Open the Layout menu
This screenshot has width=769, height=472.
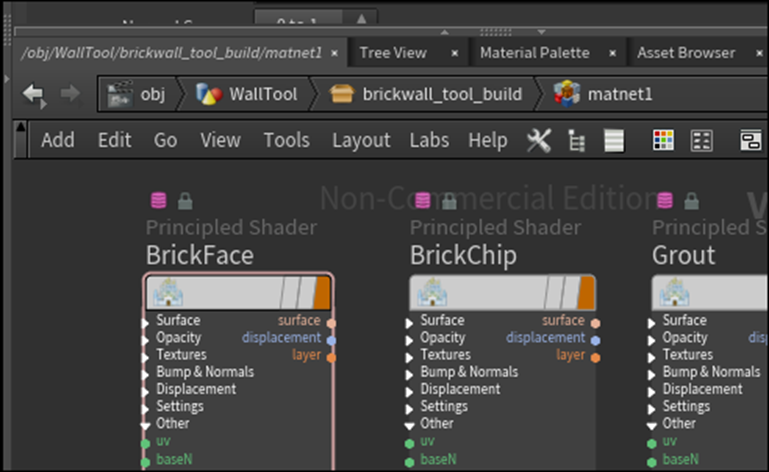coord(361,141)
